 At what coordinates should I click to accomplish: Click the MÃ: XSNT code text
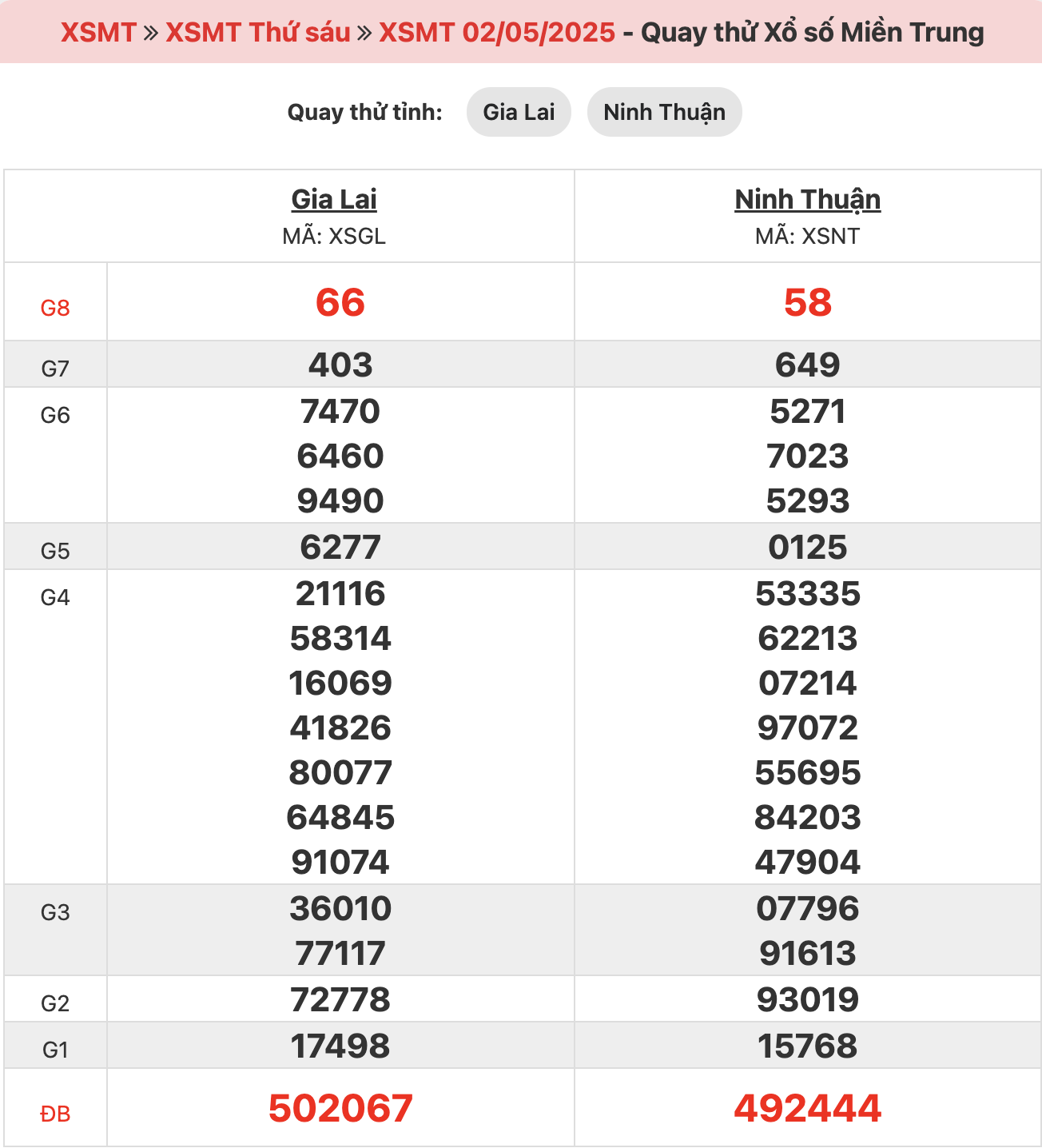(807, 237)
